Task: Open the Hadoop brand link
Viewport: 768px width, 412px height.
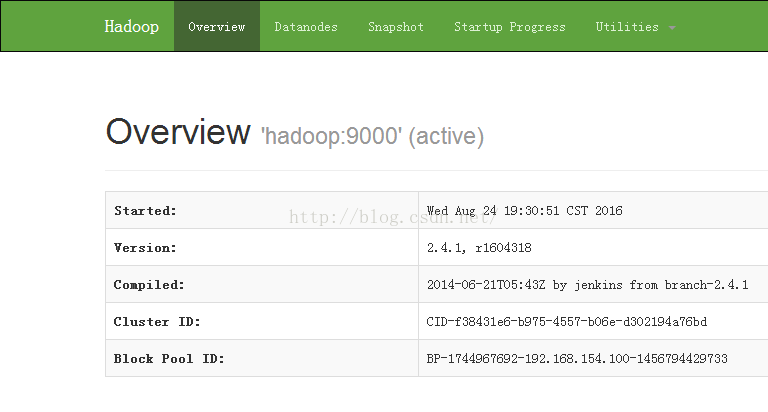Action: [132, 26]
